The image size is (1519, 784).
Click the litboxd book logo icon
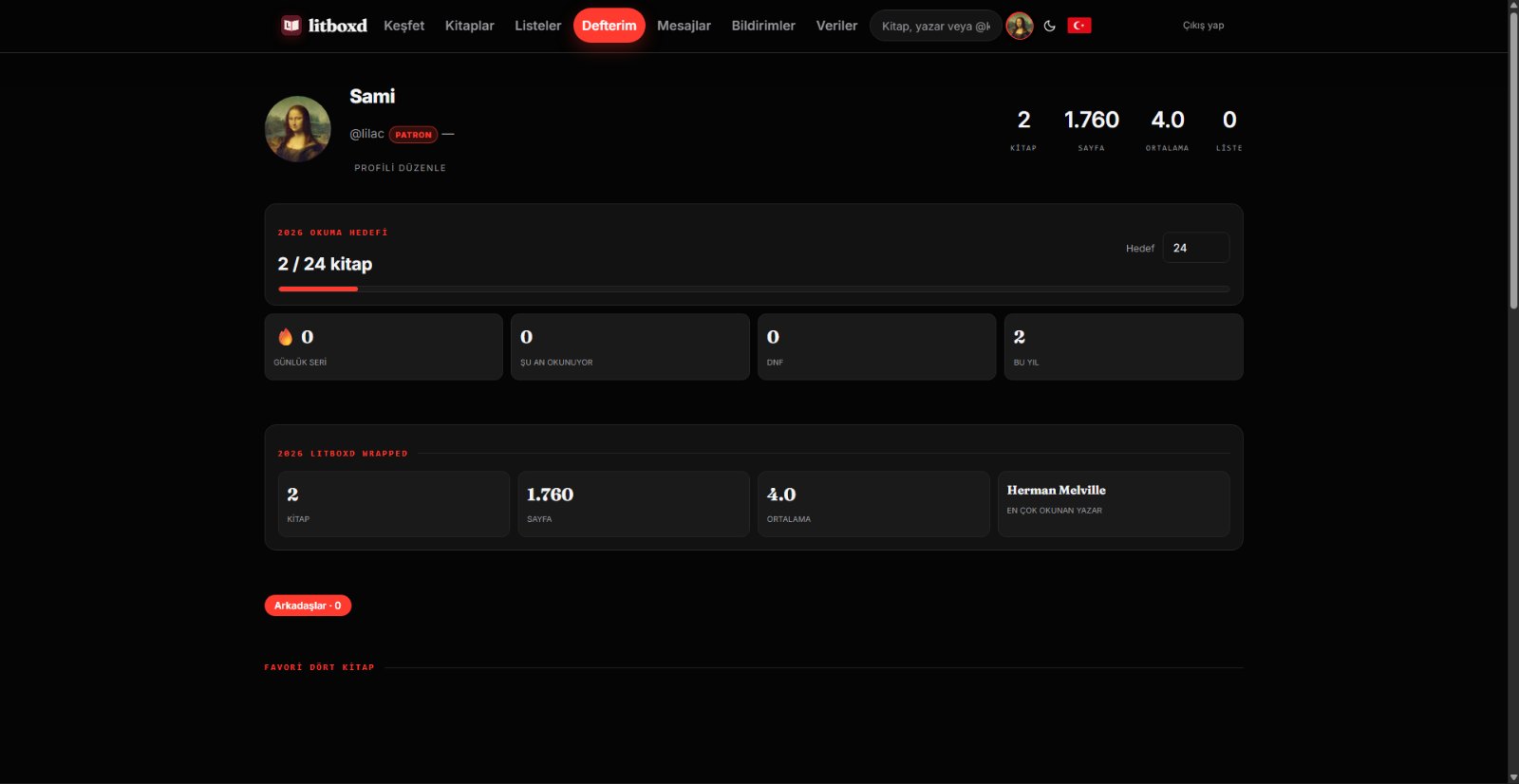coord(291,26)
